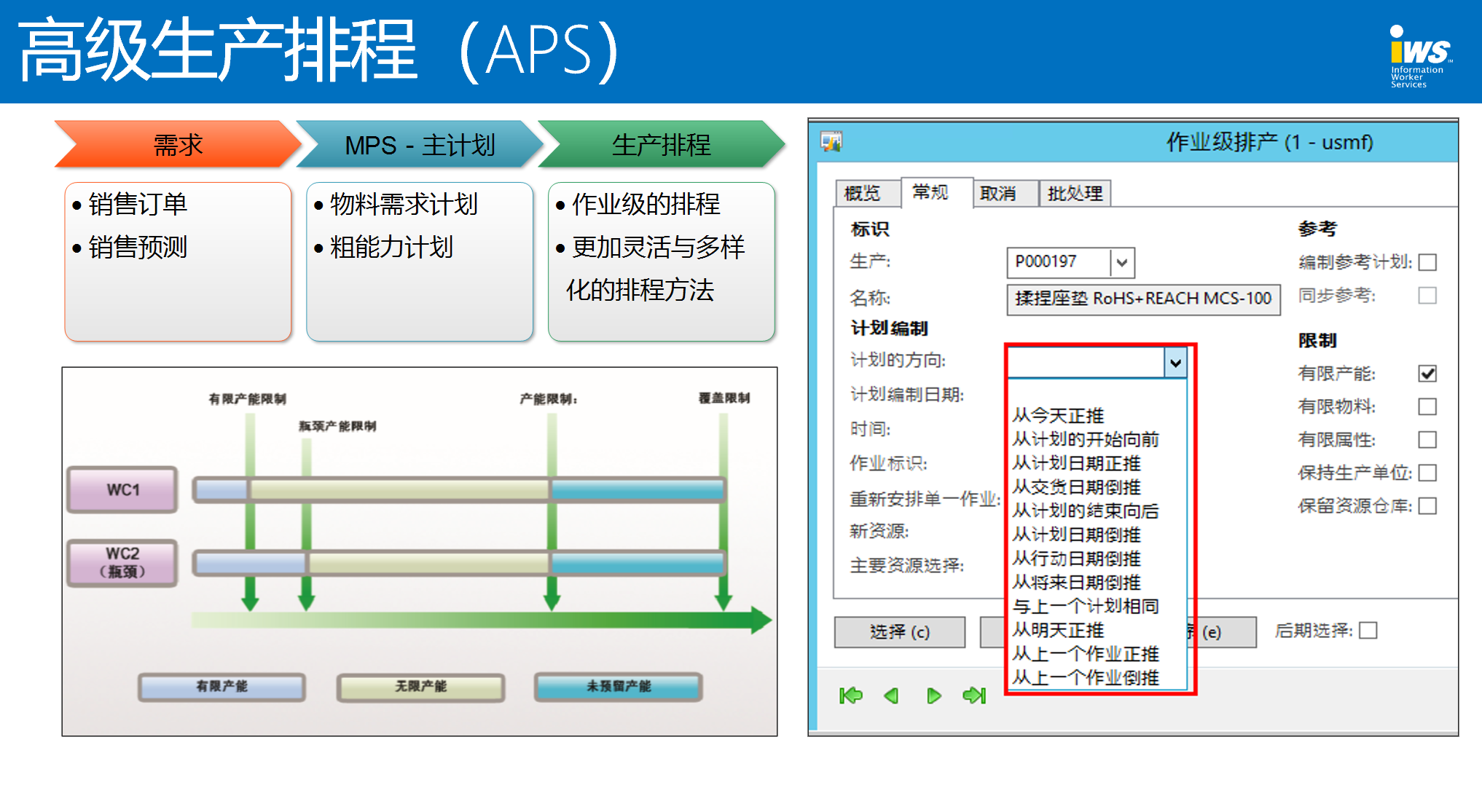Choose 从明天正推 option

[1058, 630]
